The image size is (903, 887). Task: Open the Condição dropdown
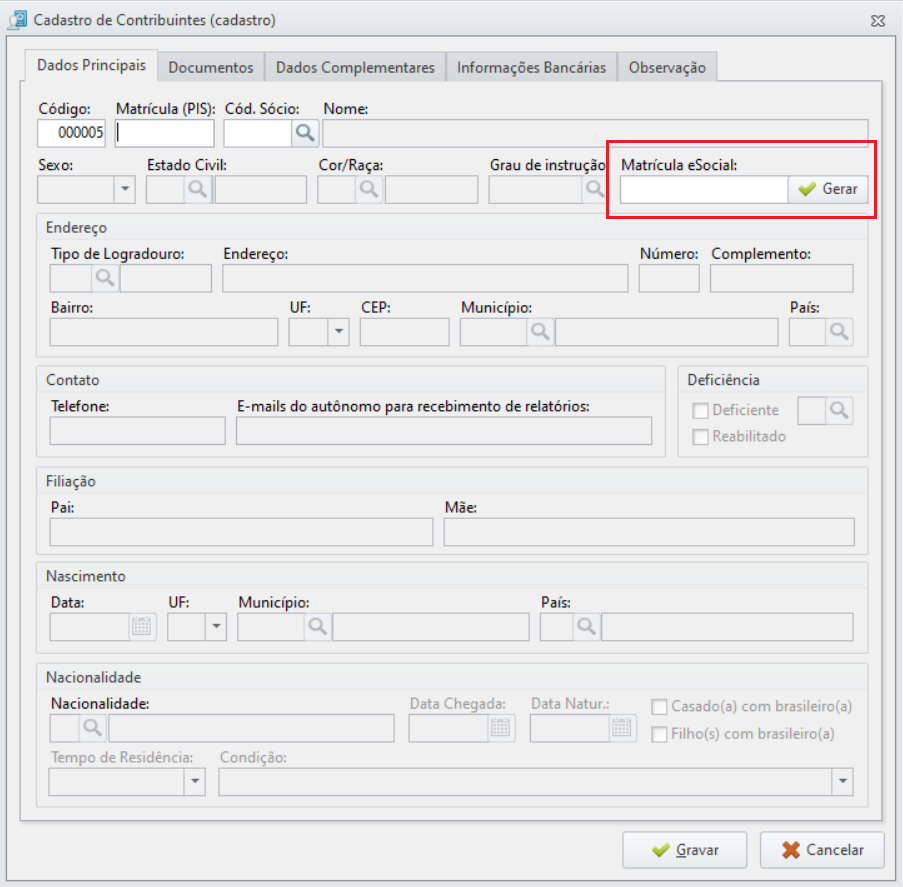pos(843,782)
